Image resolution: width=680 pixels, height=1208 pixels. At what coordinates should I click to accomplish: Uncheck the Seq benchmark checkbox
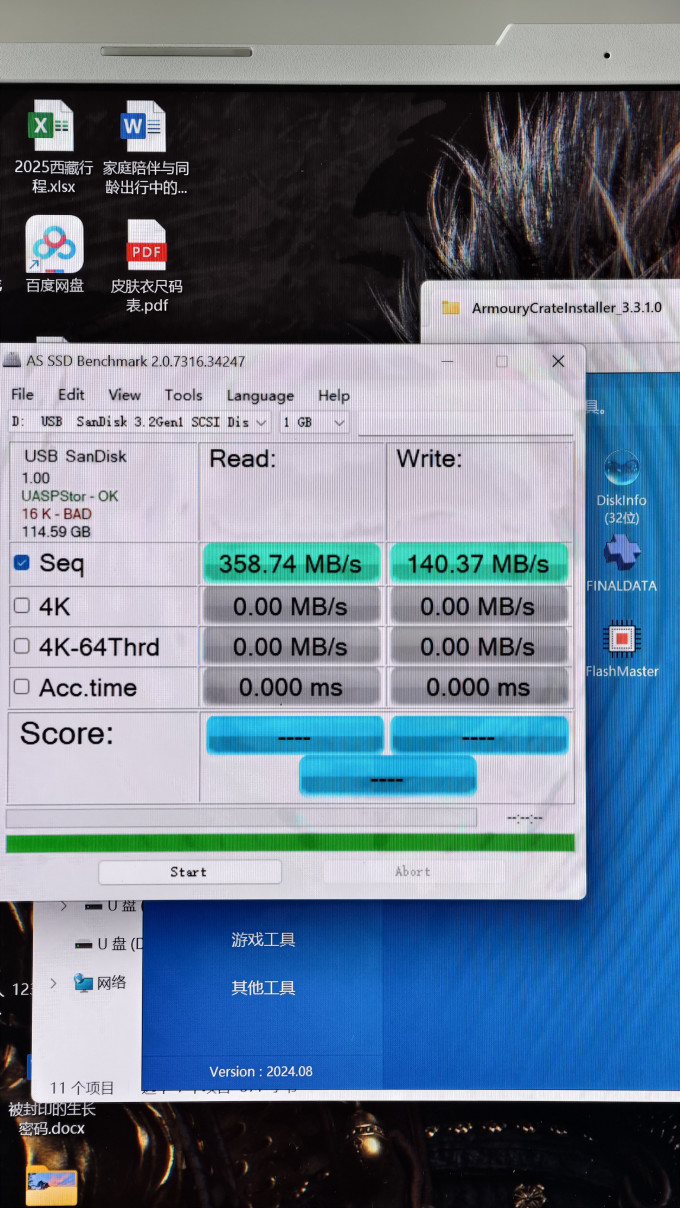pyautogui.click(x=21, y=563)
